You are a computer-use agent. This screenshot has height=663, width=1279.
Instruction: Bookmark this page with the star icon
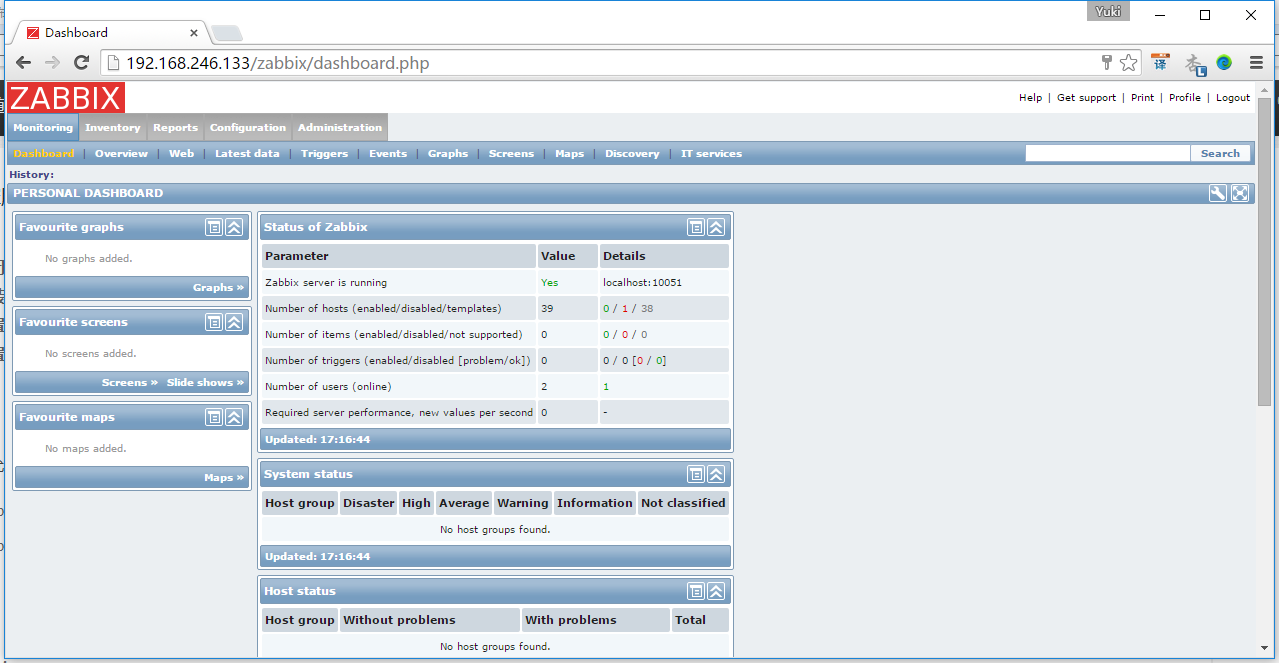(x=1129, y=63)
